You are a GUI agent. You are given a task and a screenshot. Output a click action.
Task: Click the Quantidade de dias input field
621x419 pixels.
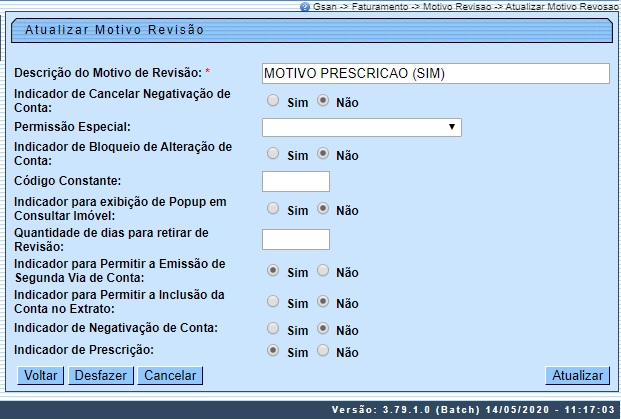pyautogui.click(x=296, y=239)
